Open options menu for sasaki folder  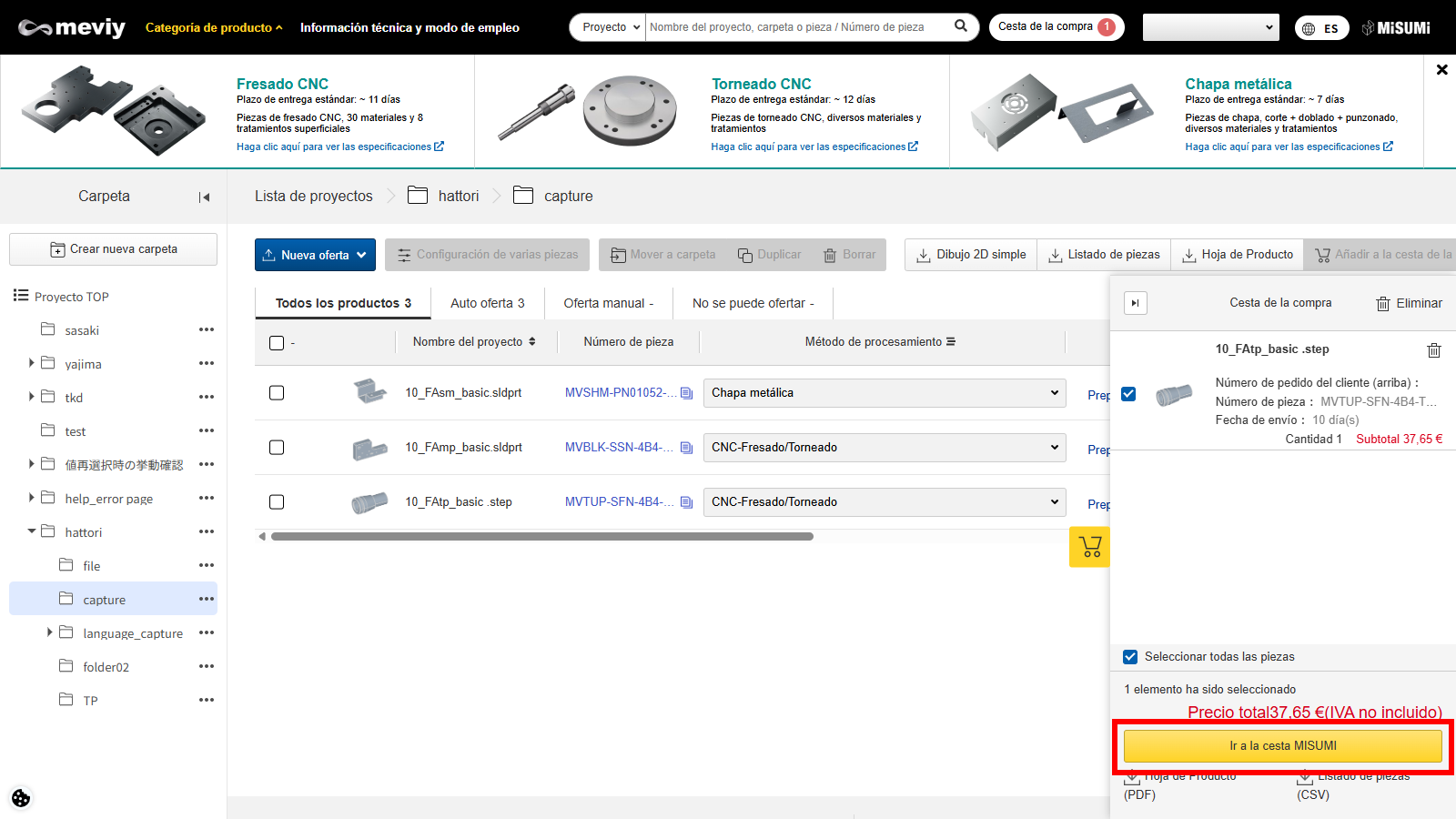point(207,329)
